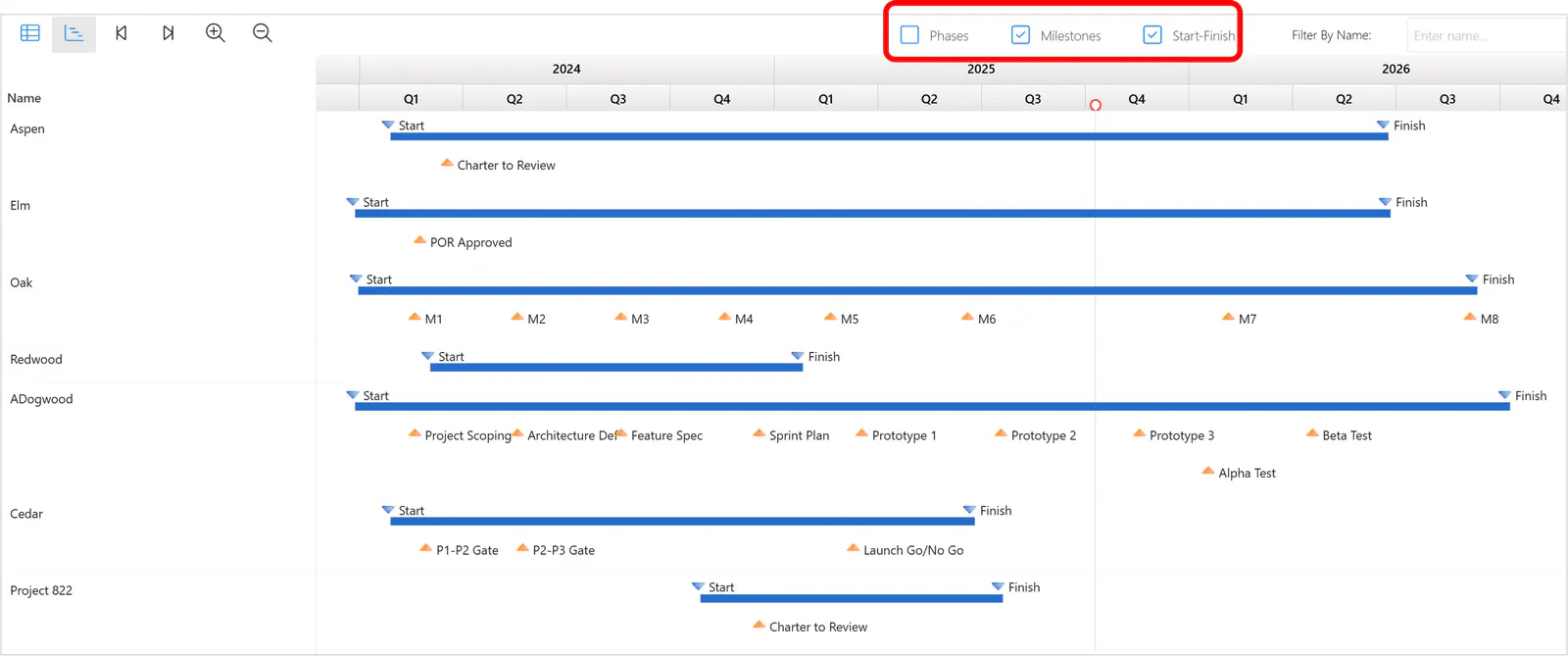This screenshot has height=656, width=1568.
Task: Click the M1 milestone on Oak
Action: pos(415,317)
